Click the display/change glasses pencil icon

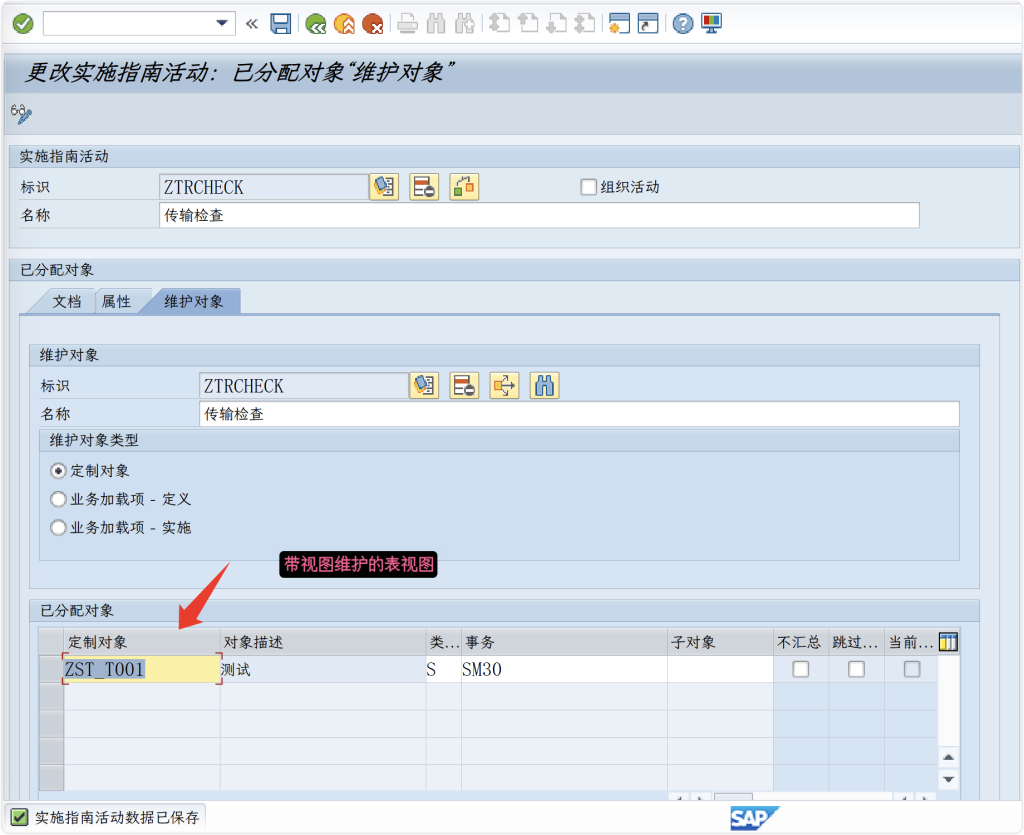click(x=21, y=114)
